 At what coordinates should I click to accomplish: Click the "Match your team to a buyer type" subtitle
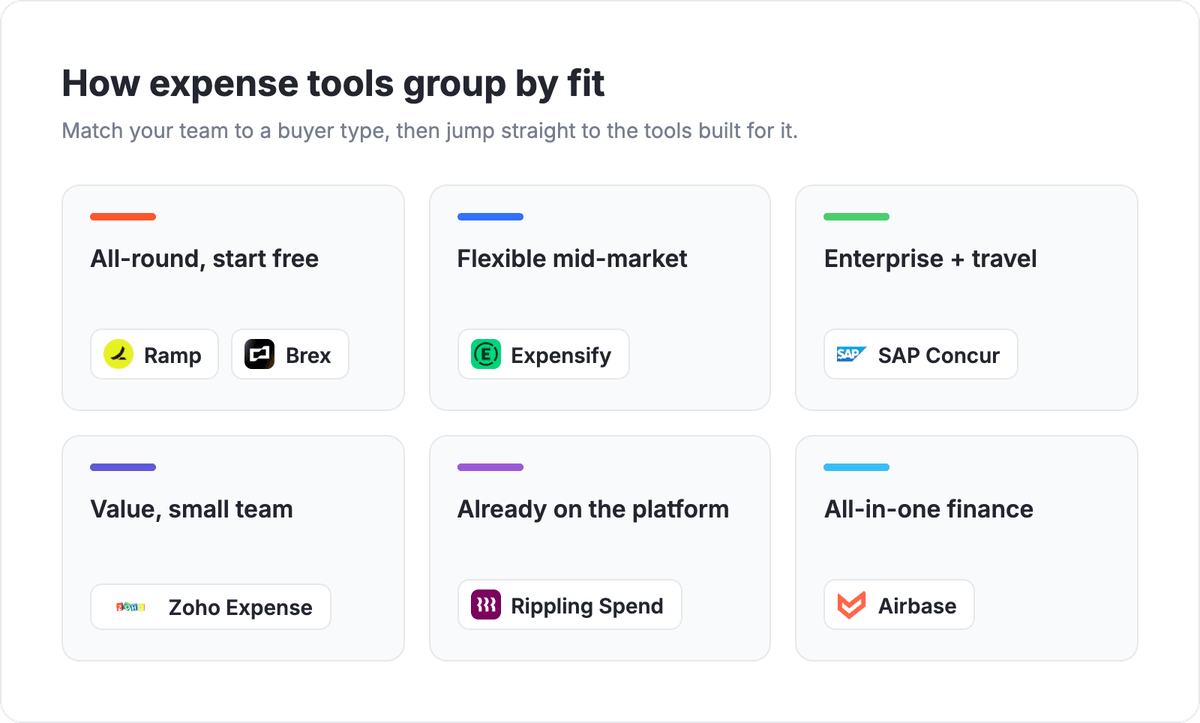tap(430, 131)
